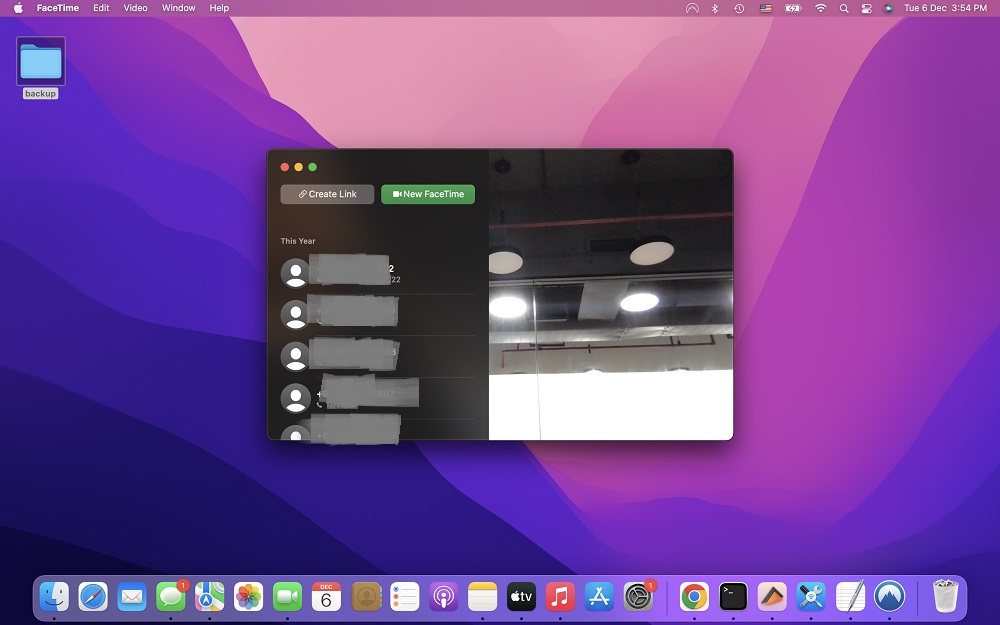Open Music app in Dock
Screen dimensions: 1000x625
point(560,597)
